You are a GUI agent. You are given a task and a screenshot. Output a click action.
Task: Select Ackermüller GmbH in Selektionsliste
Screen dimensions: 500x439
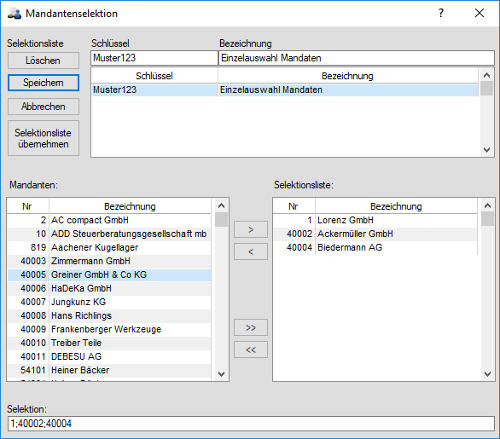click(x=375, y=234)
